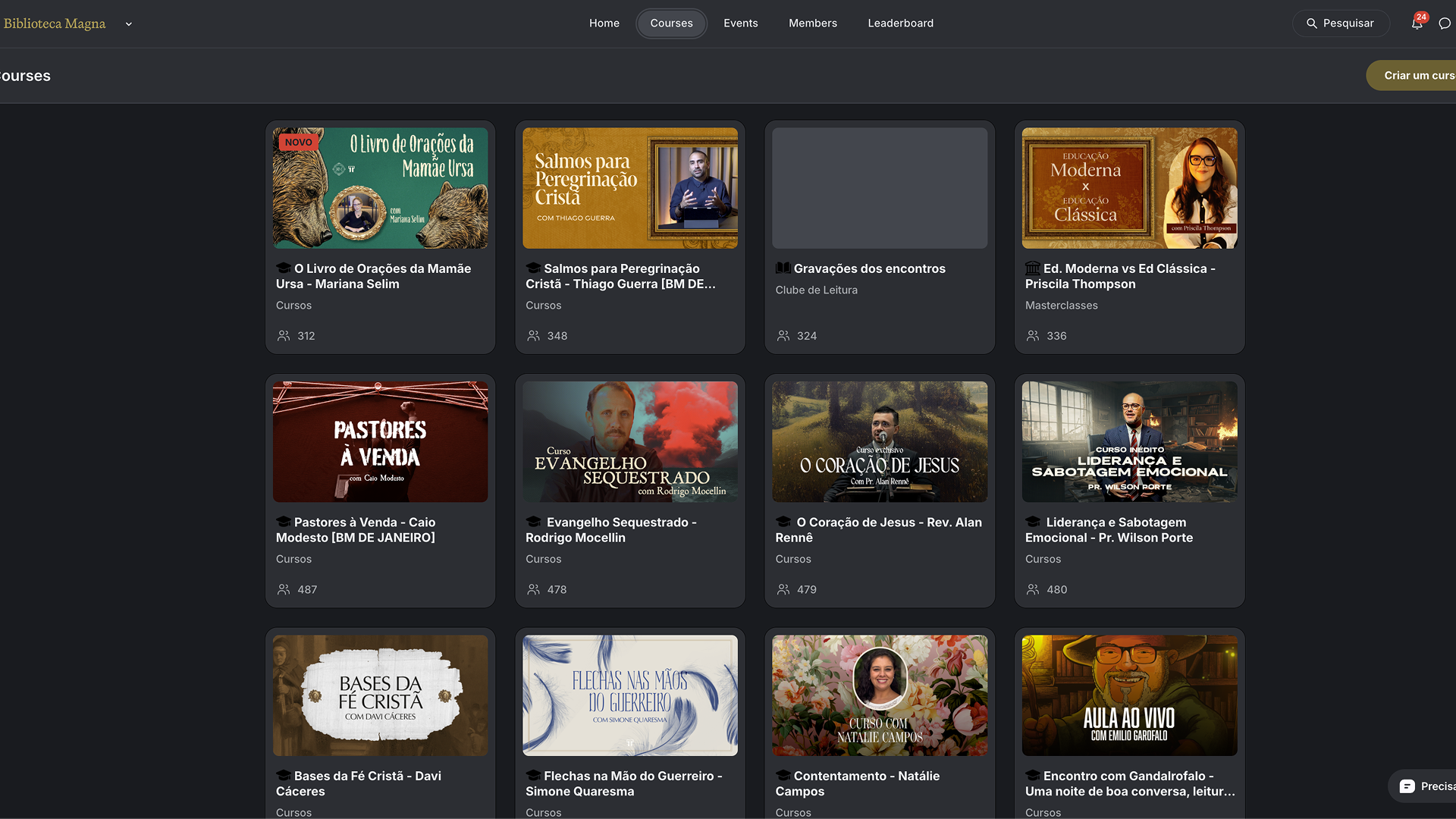Open the Members tab
1456x819 pixels.
pos(813,24)
